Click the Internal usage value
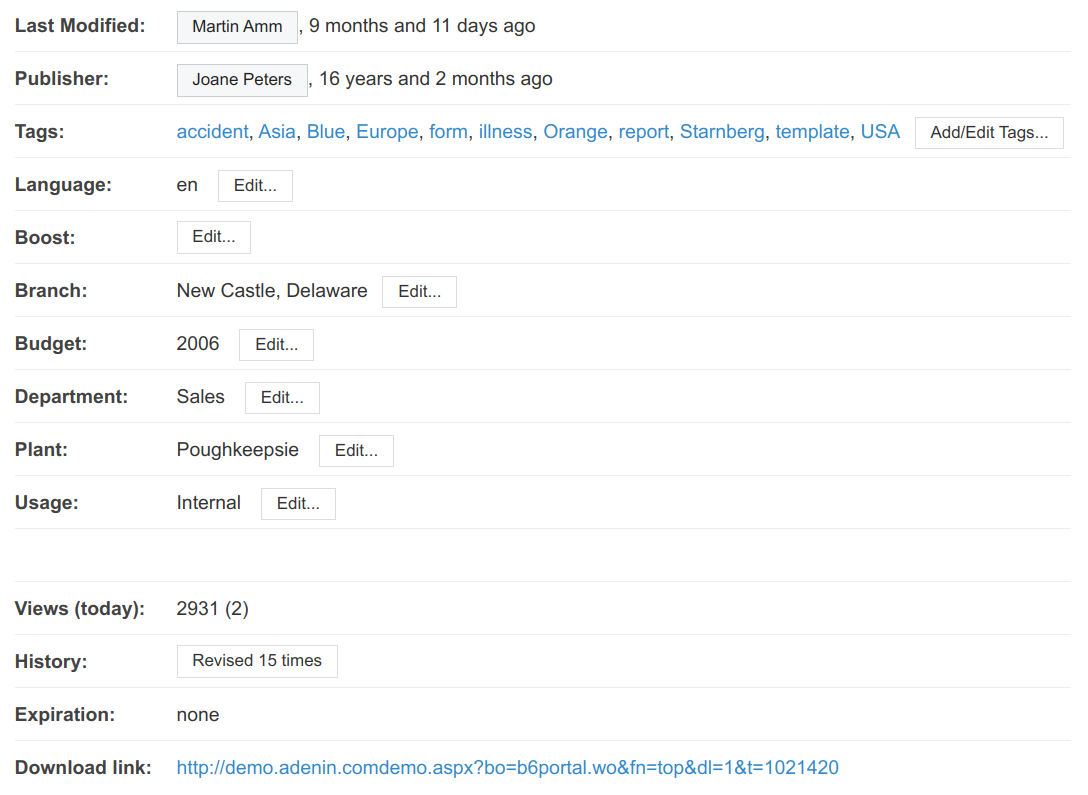The height and width of the screenshot is (795, 1088). [209, 502]
